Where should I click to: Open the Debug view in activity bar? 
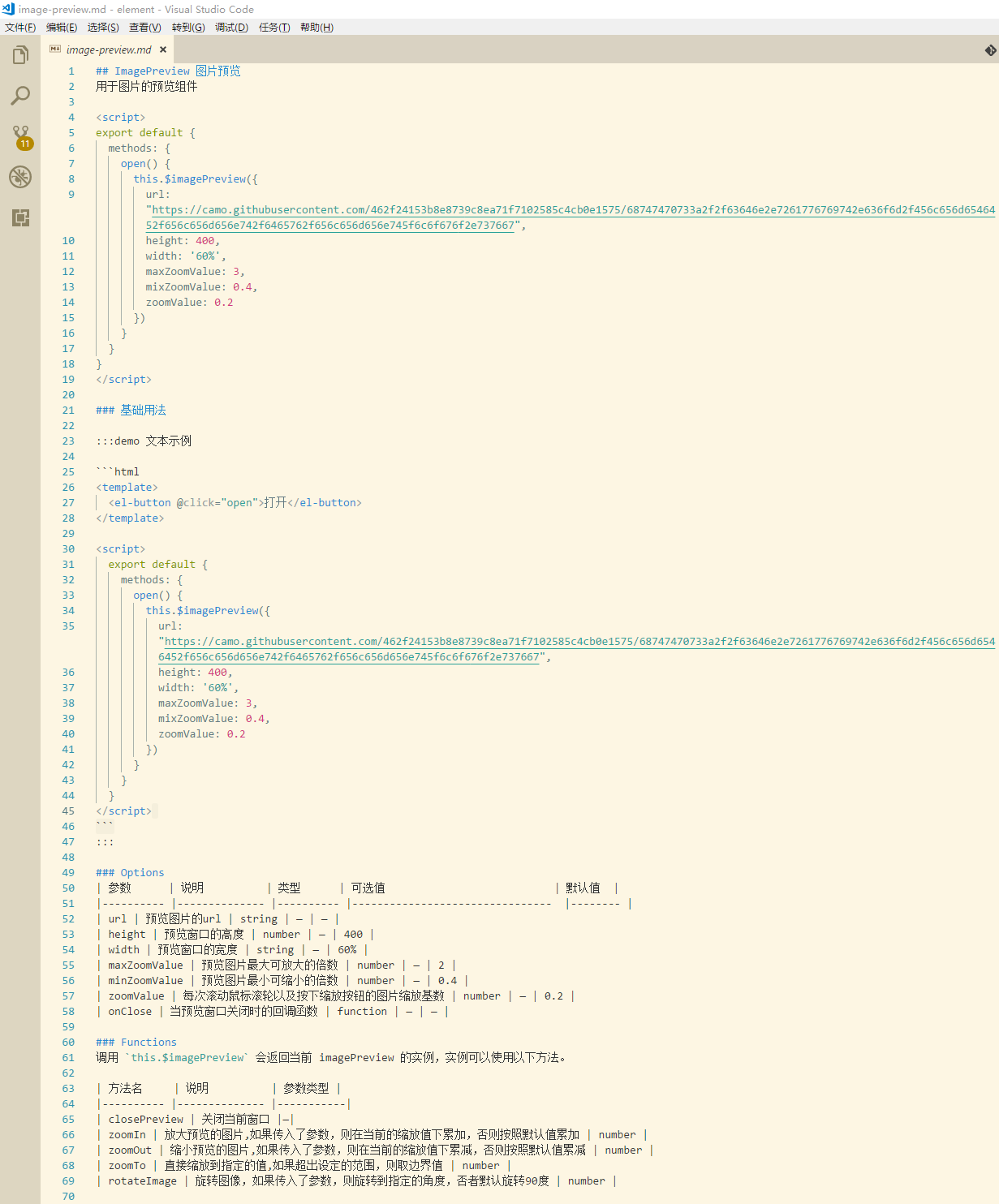point(20,177)
